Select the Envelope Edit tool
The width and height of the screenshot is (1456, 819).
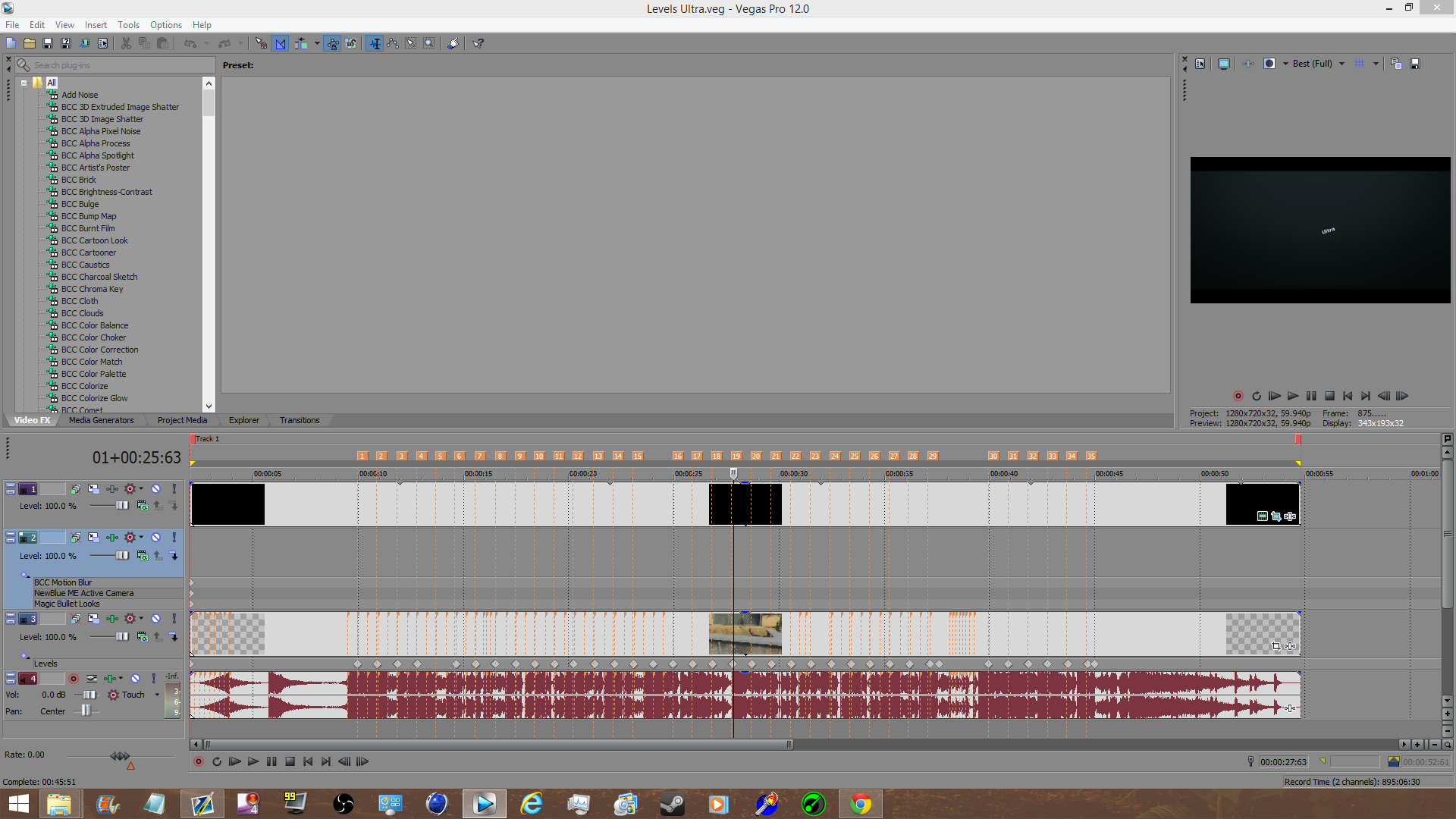coord(393,43)
